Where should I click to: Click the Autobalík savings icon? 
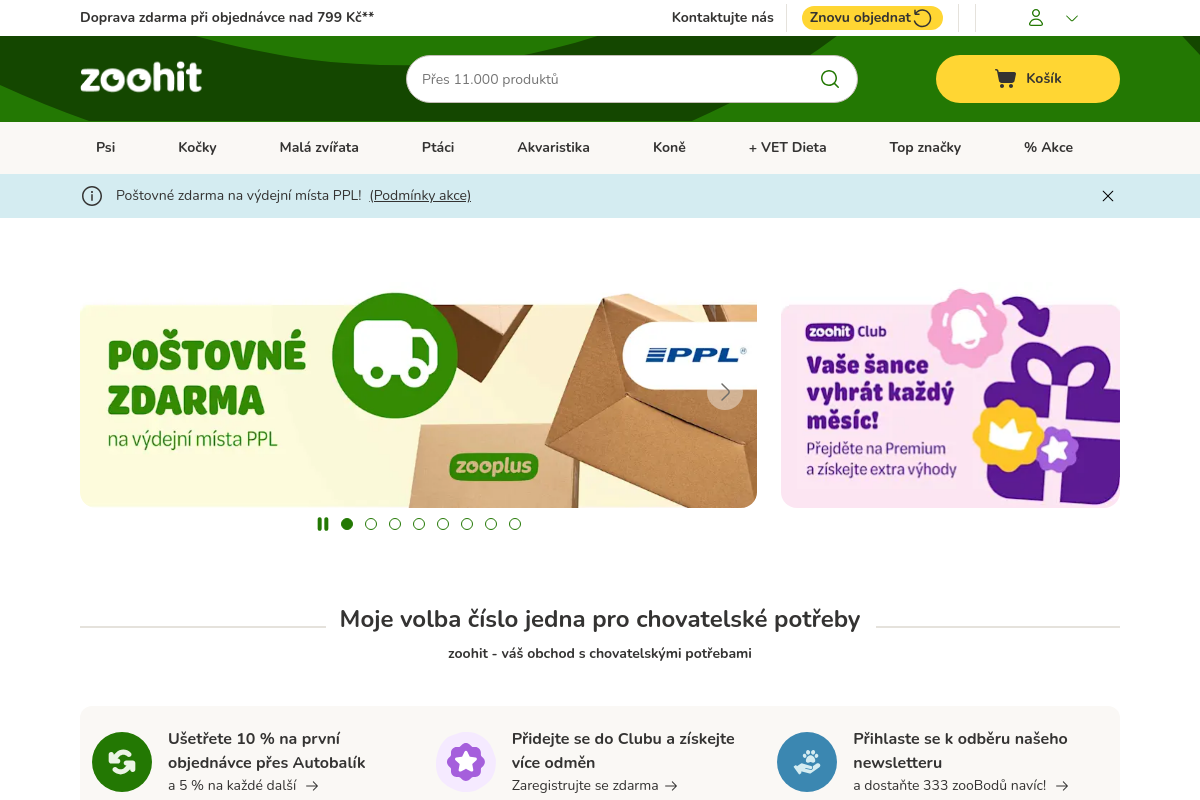pyautogui.click(x=122, y=762)
